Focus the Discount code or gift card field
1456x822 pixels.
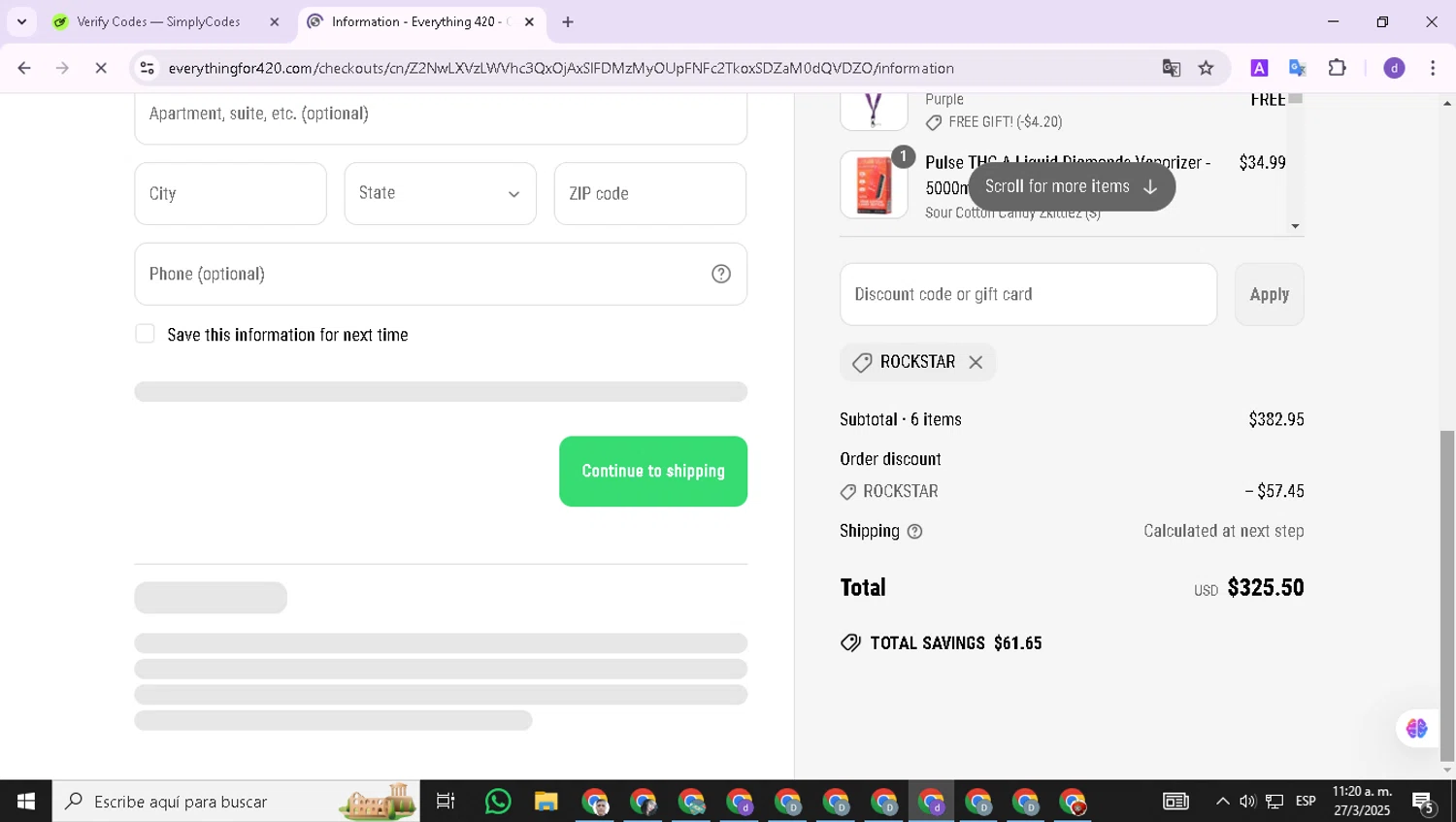[x=1028, y=294]
